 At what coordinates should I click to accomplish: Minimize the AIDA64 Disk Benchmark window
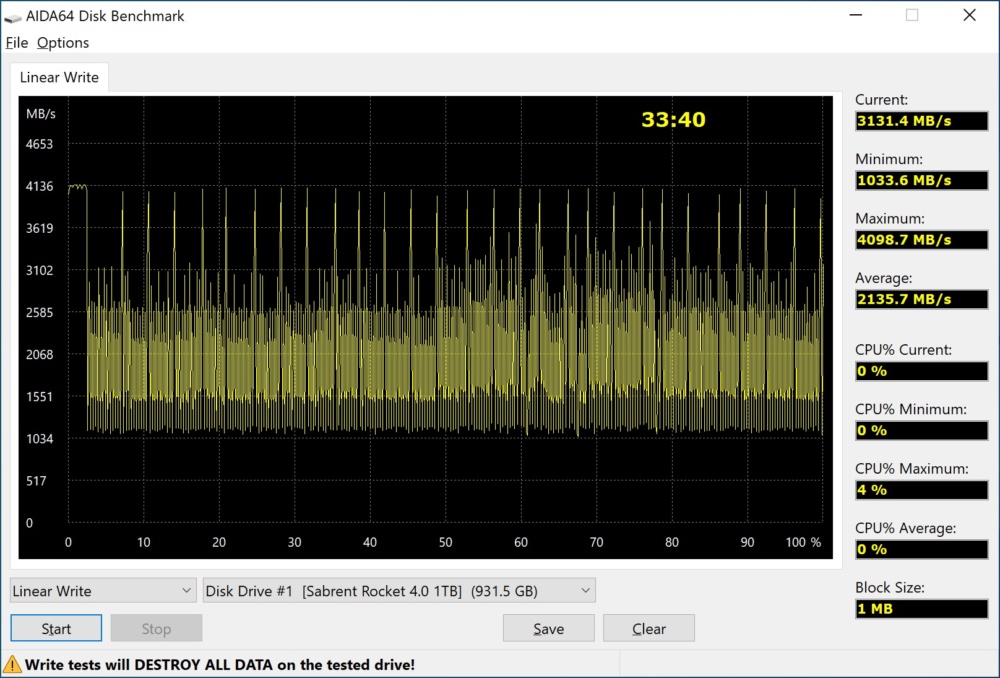tap(856, 15)
